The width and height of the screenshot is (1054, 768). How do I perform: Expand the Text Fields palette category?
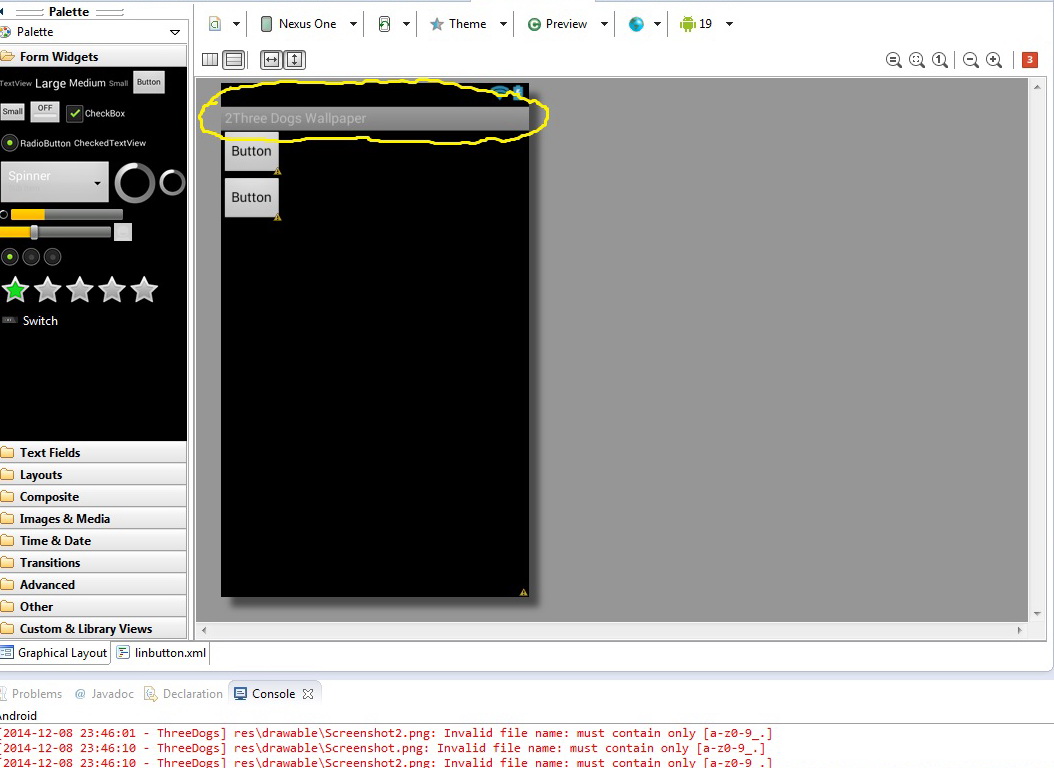[93, 453]
